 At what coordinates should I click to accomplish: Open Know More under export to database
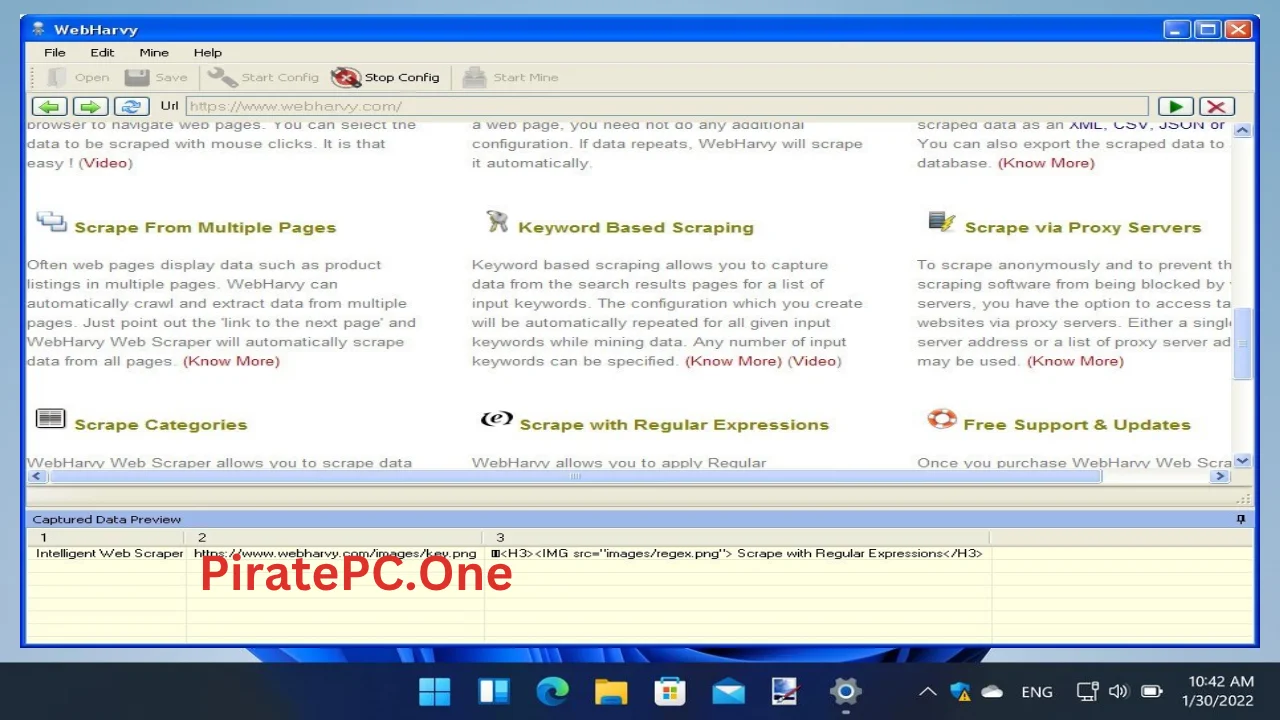[x=1046, y=163]
